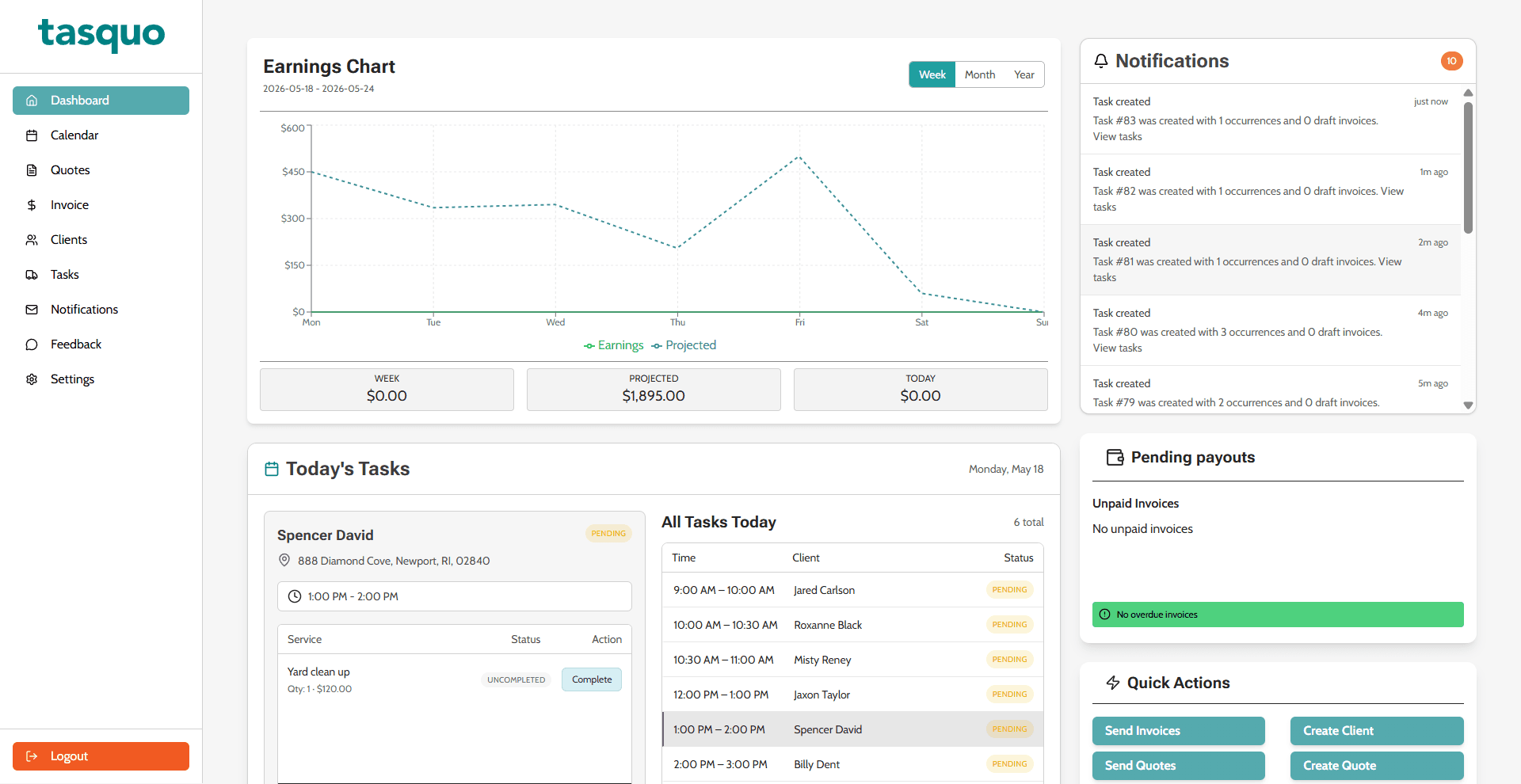Click the Notifications envelope icon in sidebar

pos(32,310)
